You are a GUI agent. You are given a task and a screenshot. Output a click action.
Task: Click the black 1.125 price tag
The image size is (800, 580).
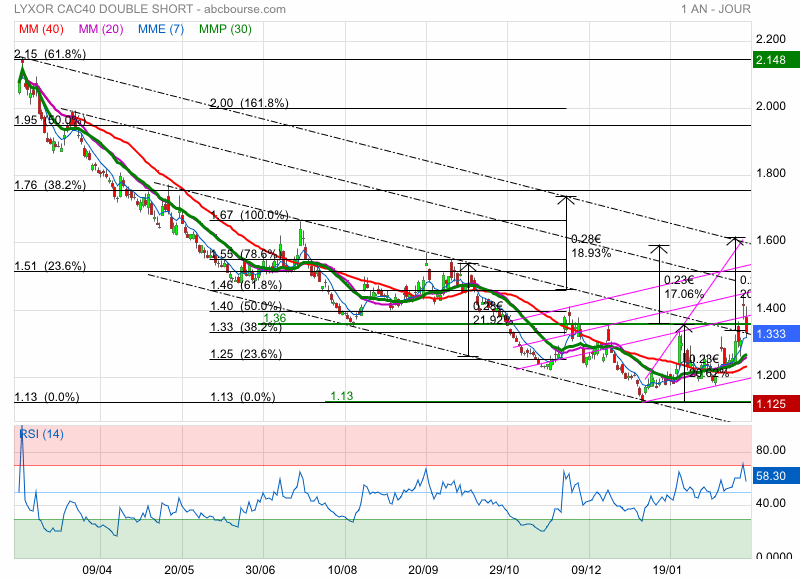coord(771,404)
